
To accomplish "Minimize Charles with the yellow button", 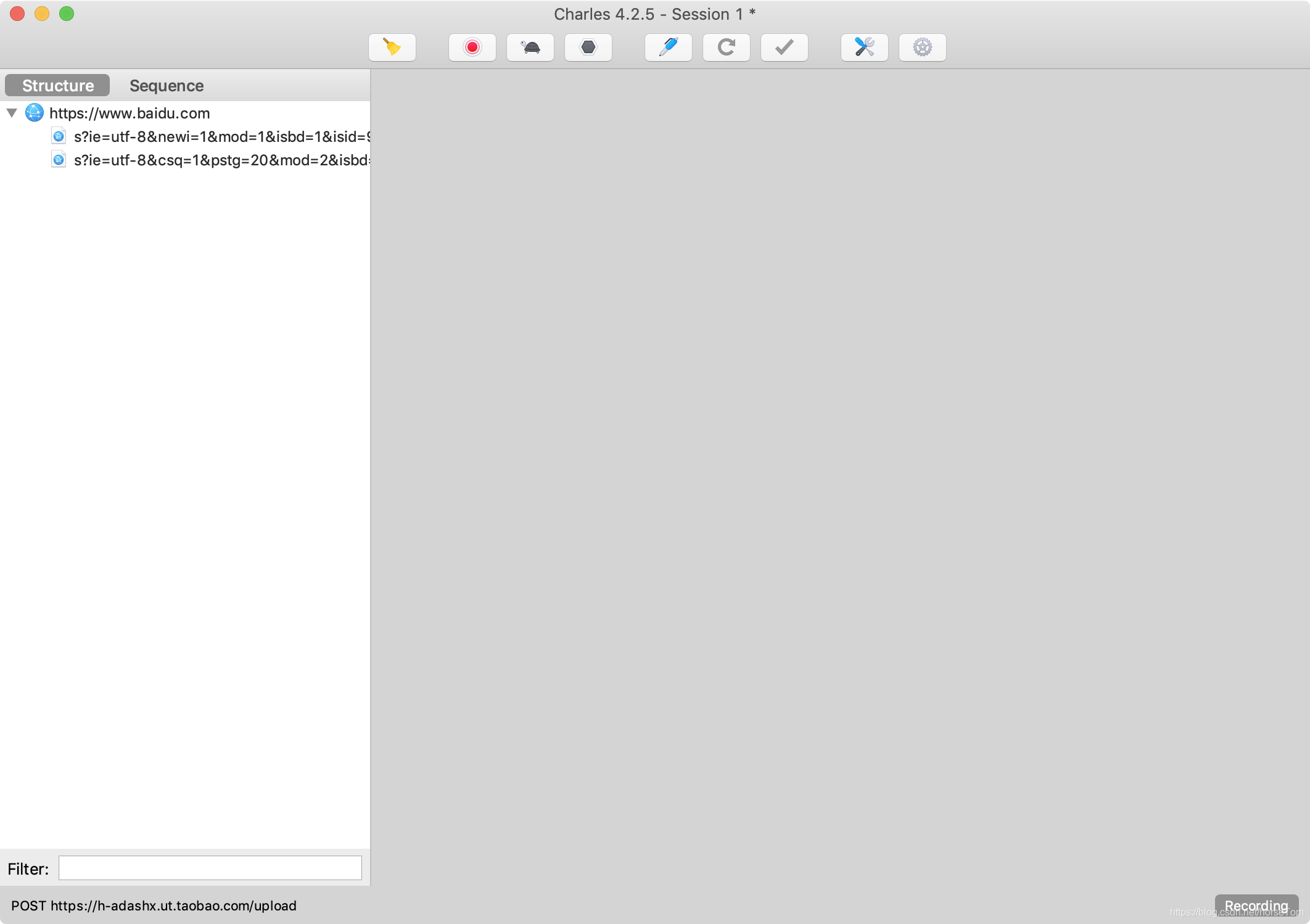I will (x=42, y=14).
